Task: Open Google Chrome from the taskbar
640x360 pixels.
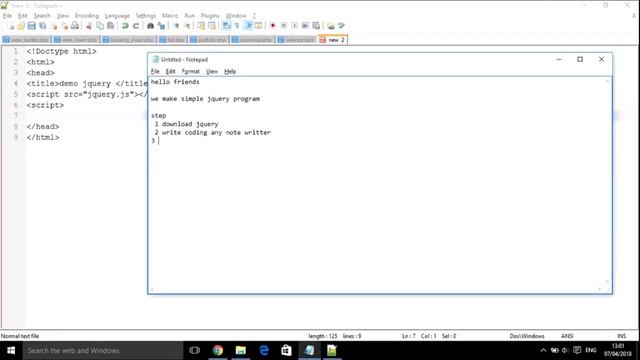Action: coord(218,350)
